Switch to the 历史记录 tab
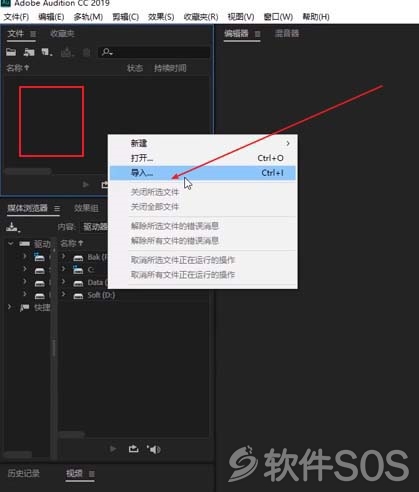This screenshot has height=492, width=419. point(23,473)
